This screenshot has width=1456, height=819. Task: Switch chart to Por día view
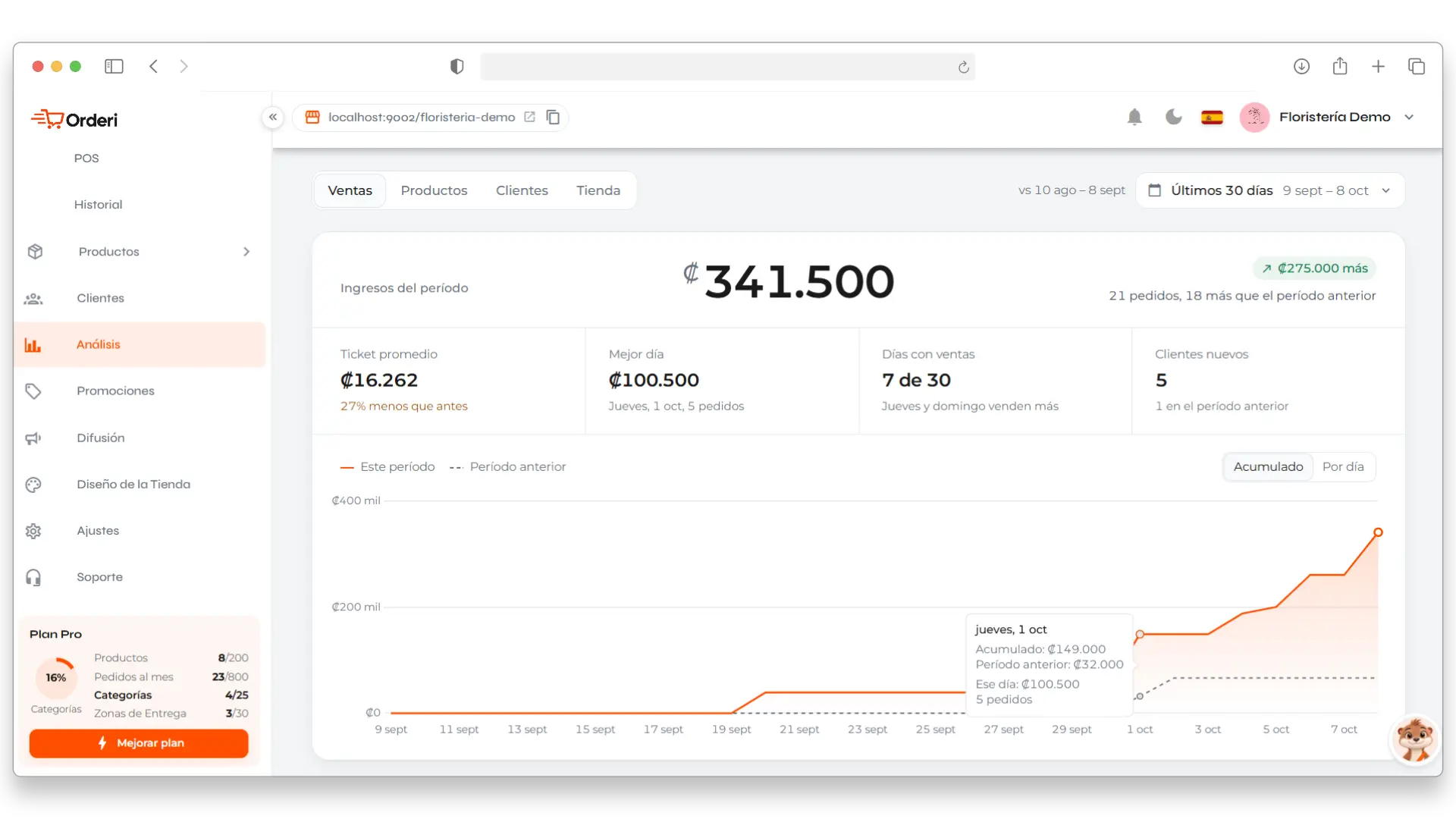[x=1342, y=466]
